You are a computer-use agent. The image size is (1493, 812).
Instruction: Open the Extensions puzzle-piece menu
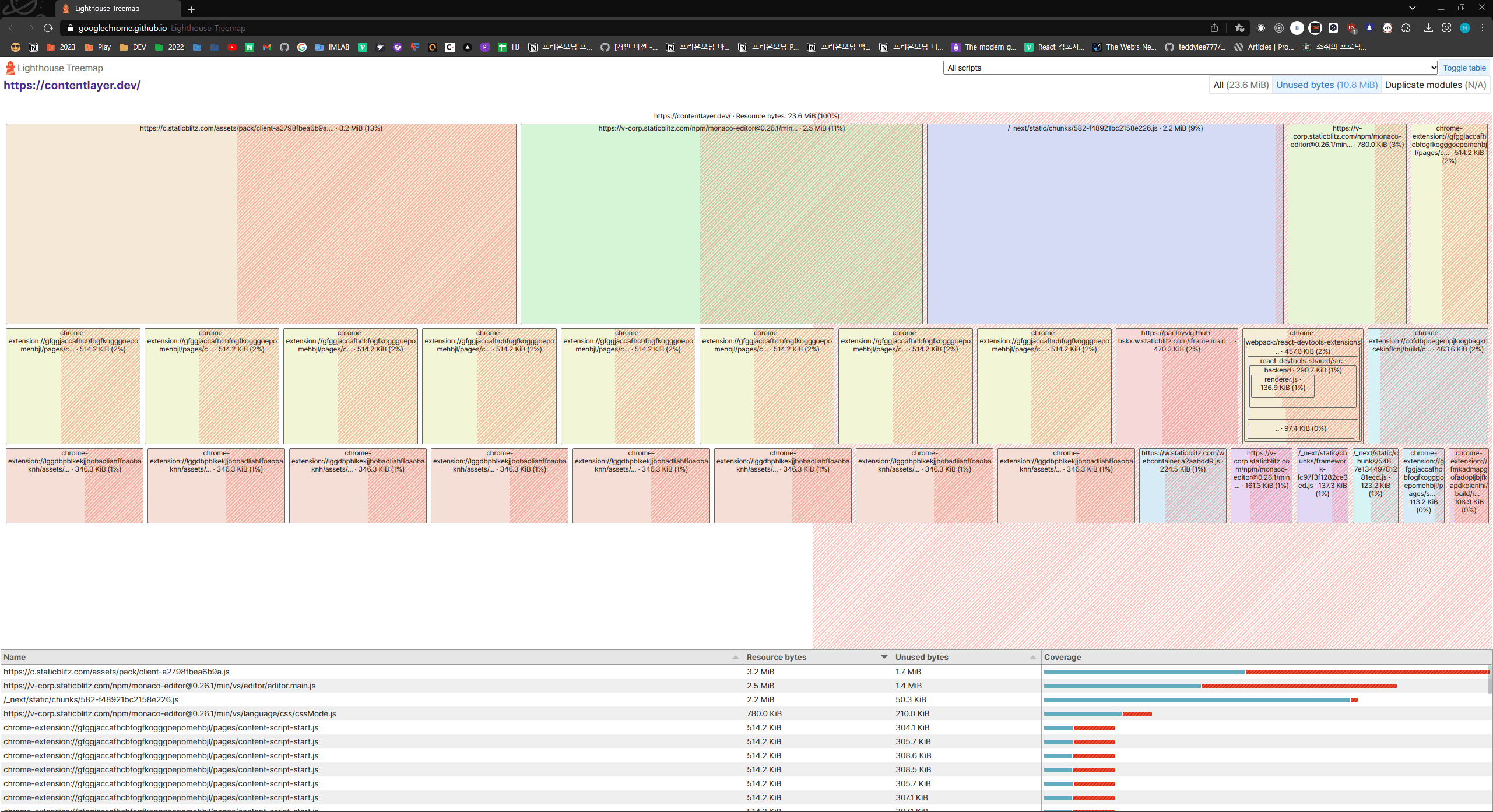pos(1406,28)
